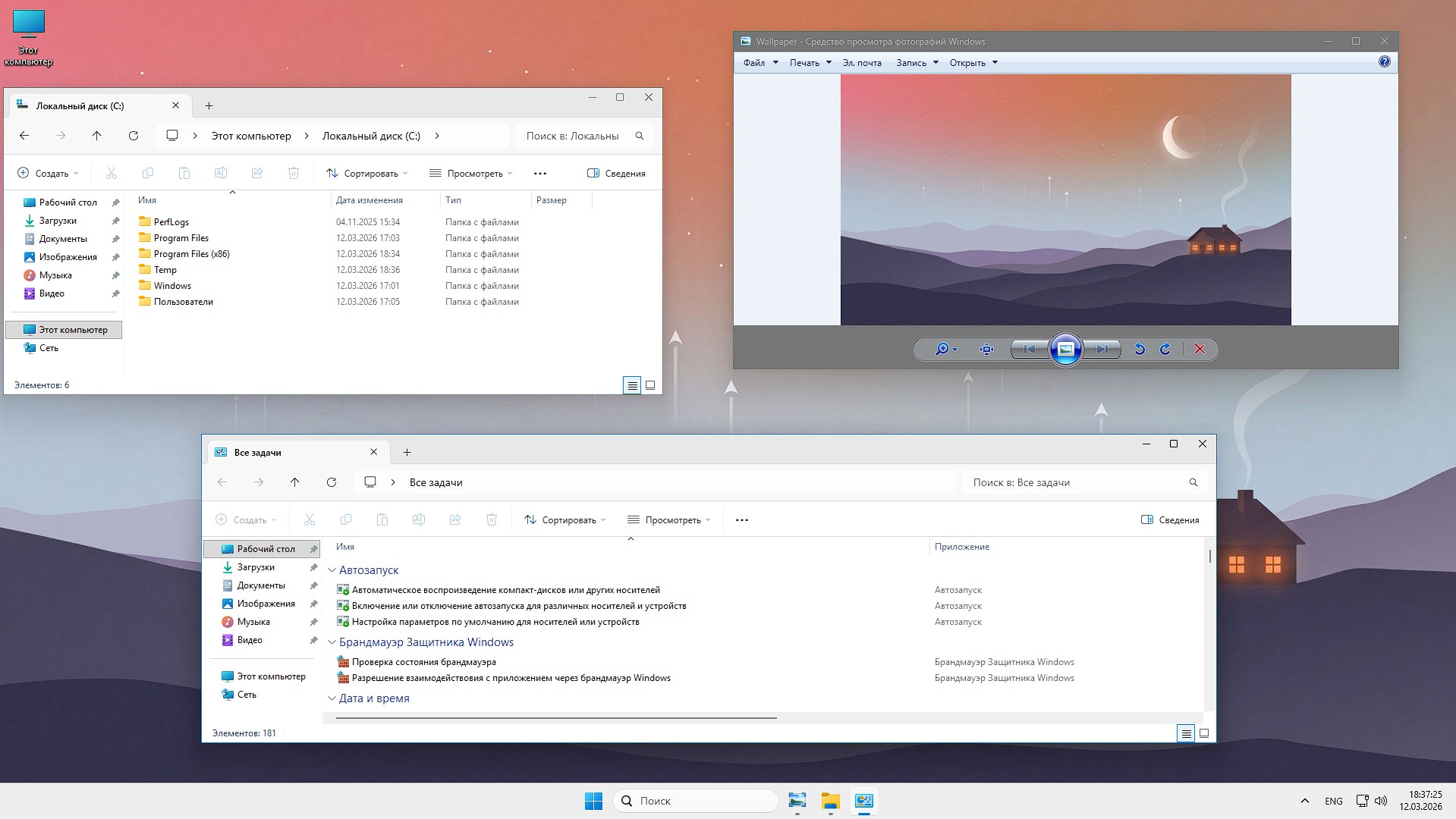The height and width of the screenshot is (819, 1456).
Task: Click the Delete icon in Все задачи toolbar
Action: pos(492,519)
